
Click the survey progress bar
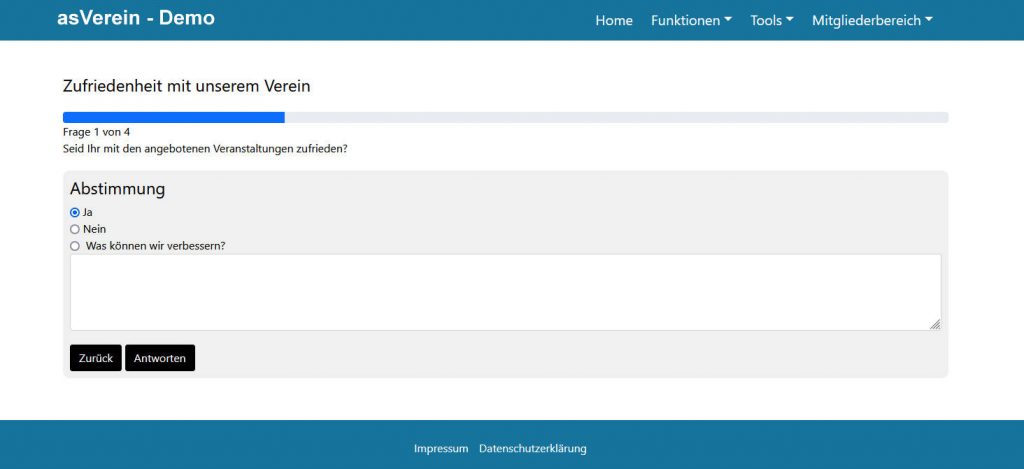pos(505,118)
